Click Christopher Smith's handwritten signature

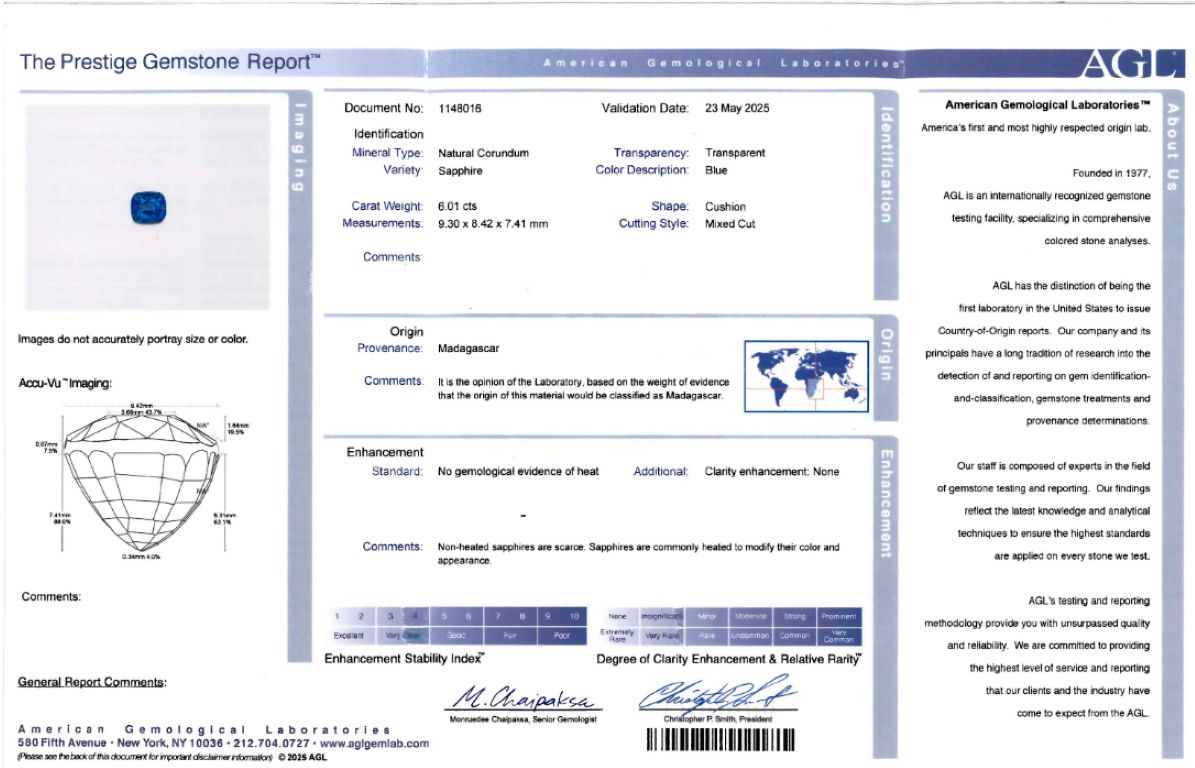[716, 694]
